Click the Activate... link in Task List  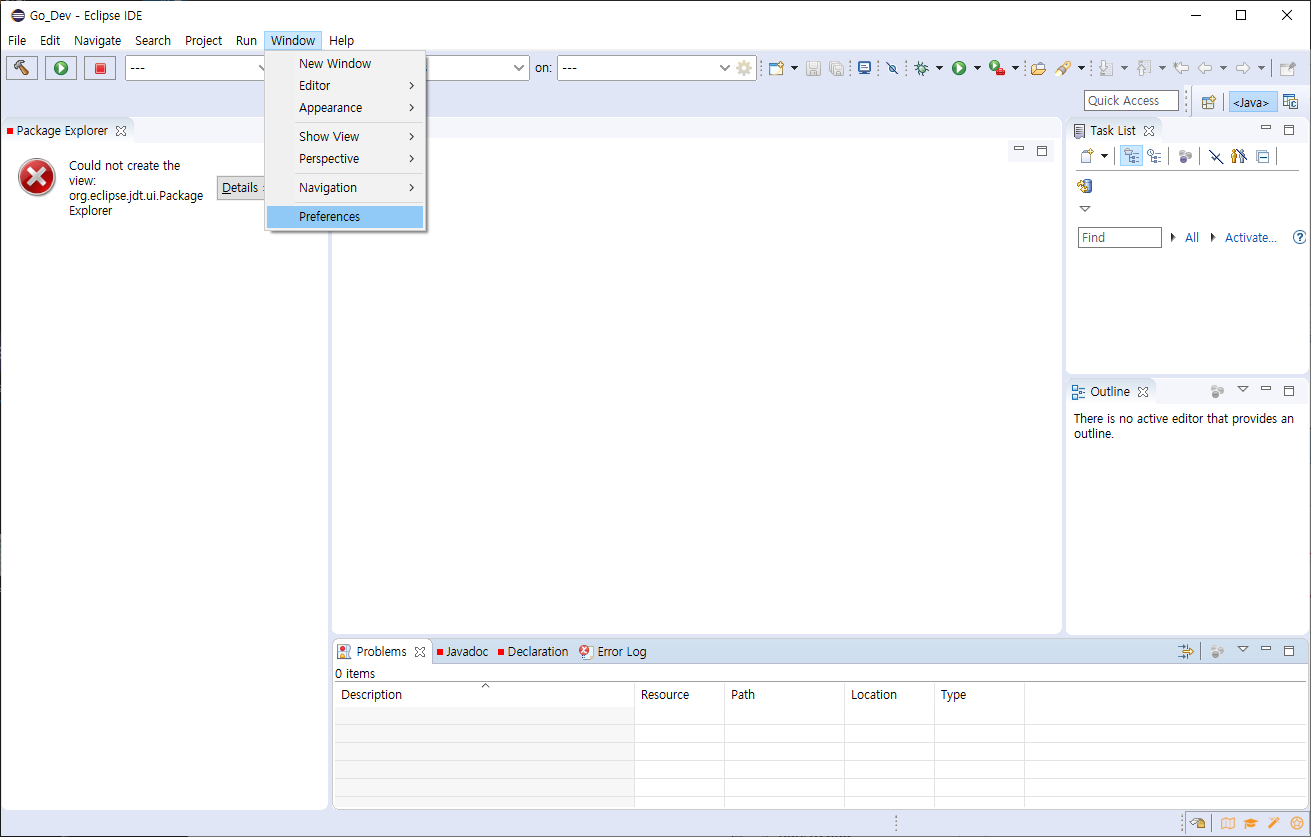1251,238
